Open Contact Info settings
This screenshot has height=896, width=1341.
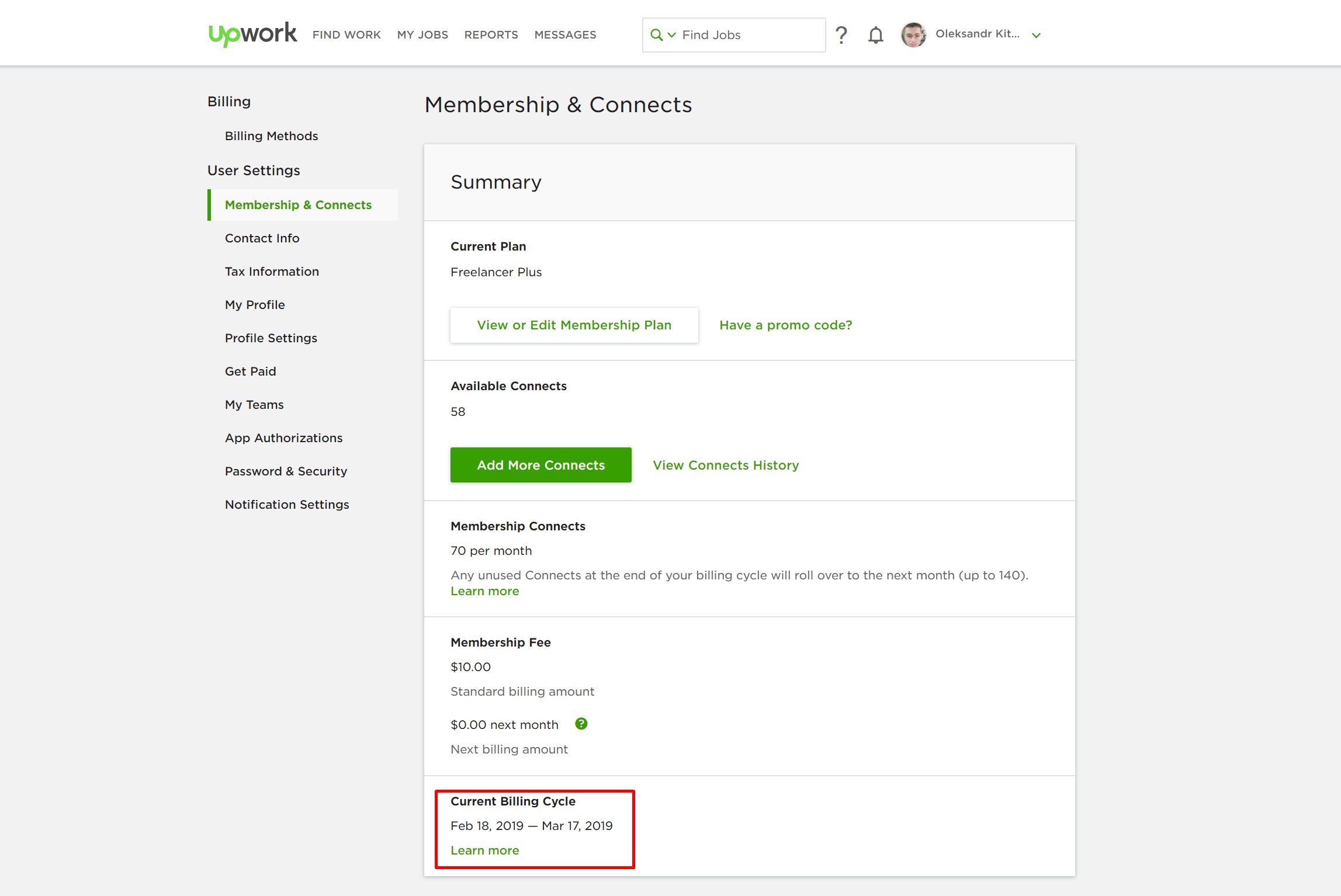tap(262, 238)
